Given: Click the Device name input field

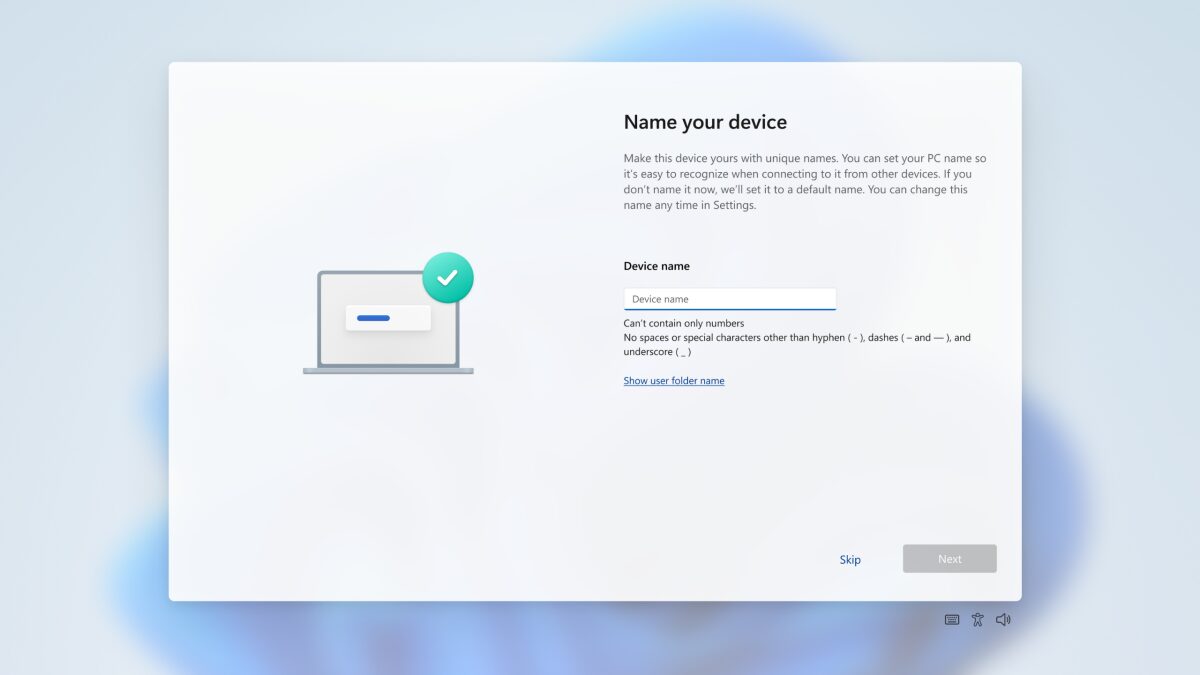Looking at the screenshot, I should (x=730, y=299).
